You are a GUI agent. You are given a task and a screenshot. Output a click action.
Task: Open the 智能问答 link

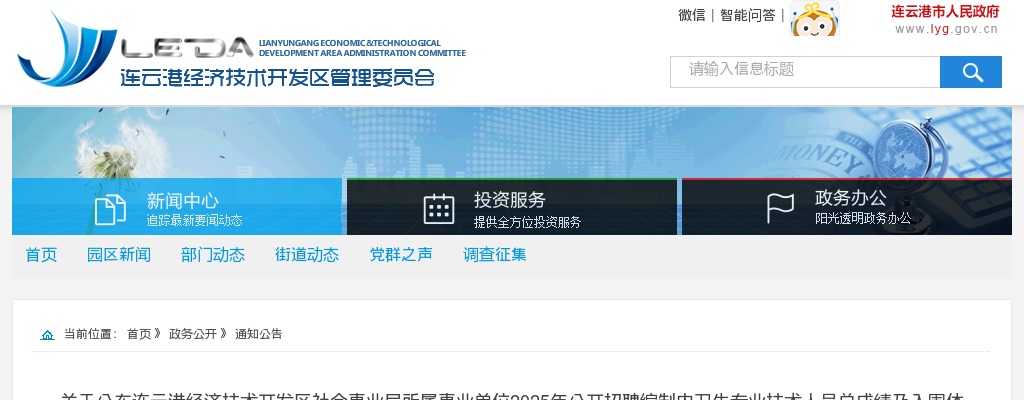click(x=747, y=15)
